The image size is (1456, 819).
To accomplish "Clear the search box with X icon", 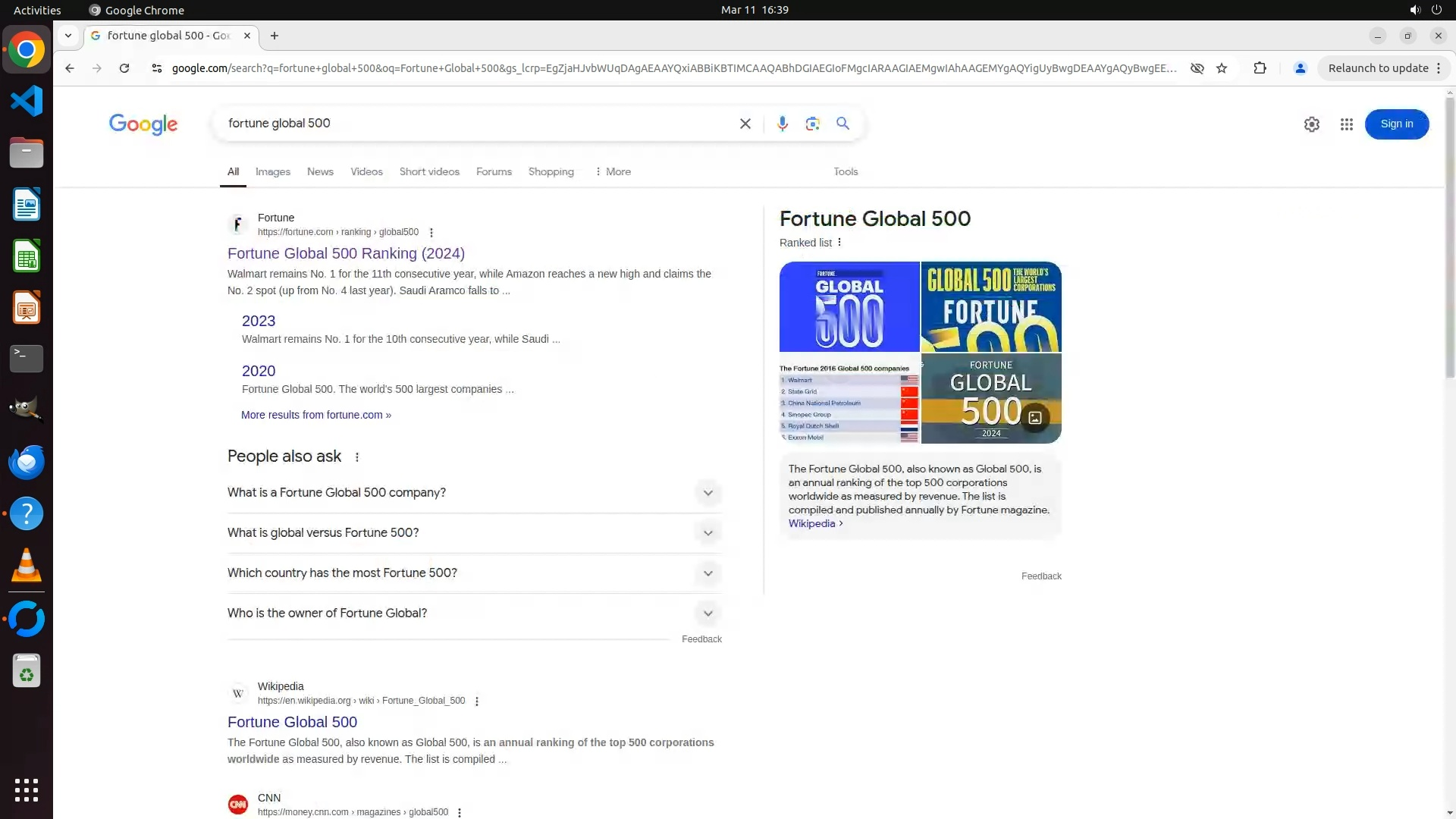I will 745,124.
